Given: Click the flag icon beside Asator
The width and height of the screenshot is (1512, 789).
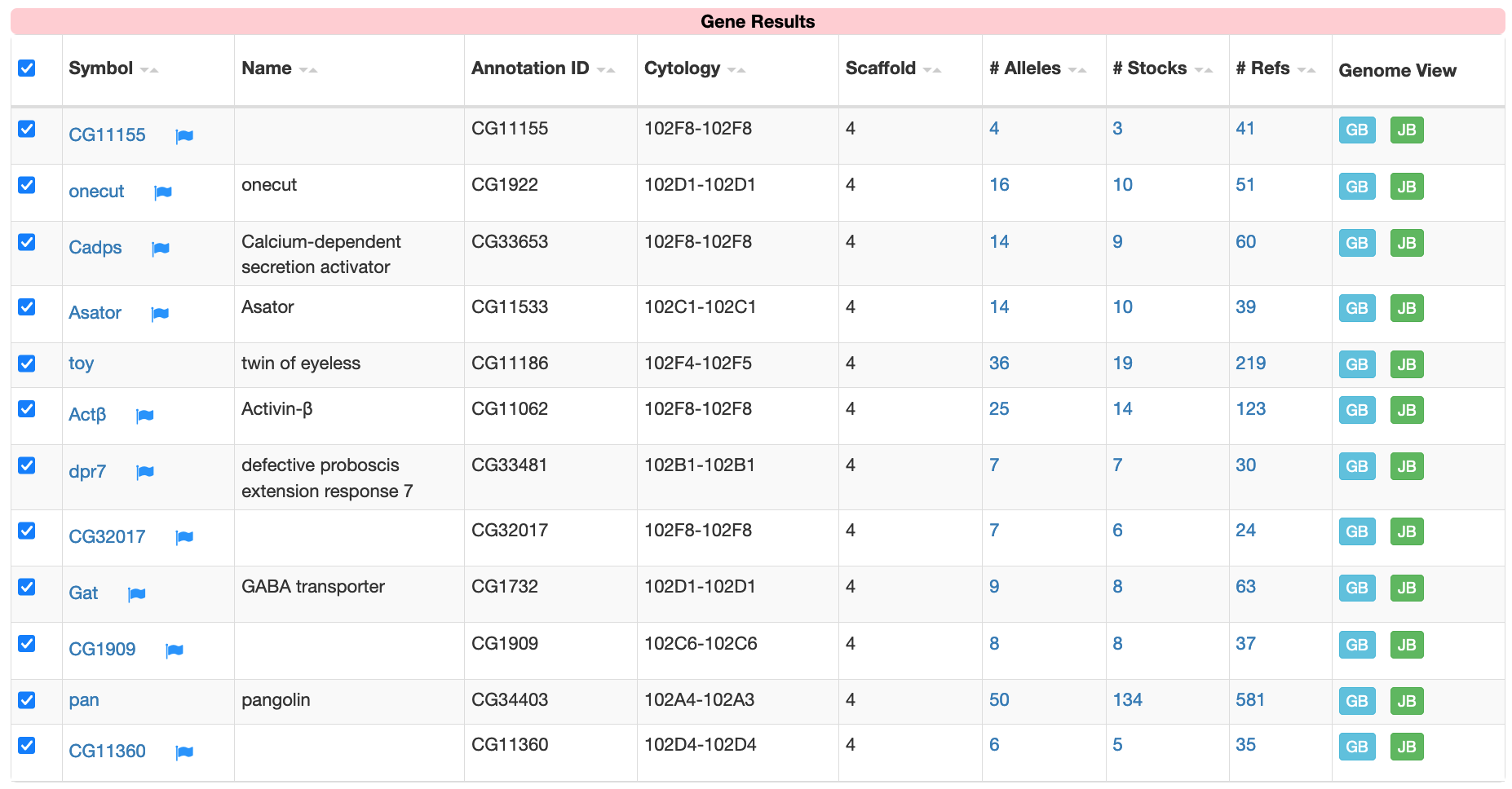Looking at the screenshot, I should 160,314.
